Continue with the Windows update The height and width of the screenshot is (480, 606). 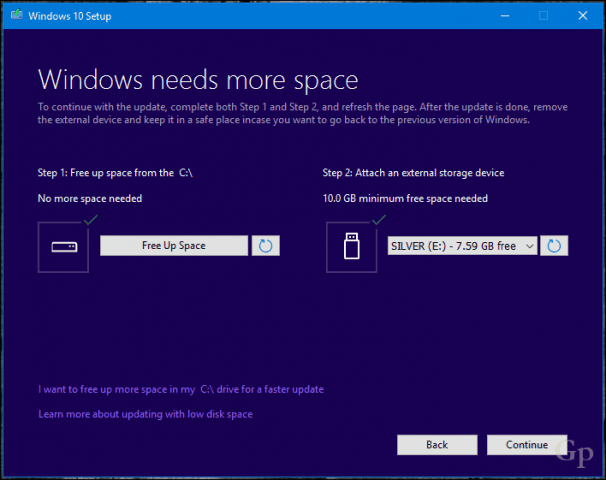tap(527, 445)
